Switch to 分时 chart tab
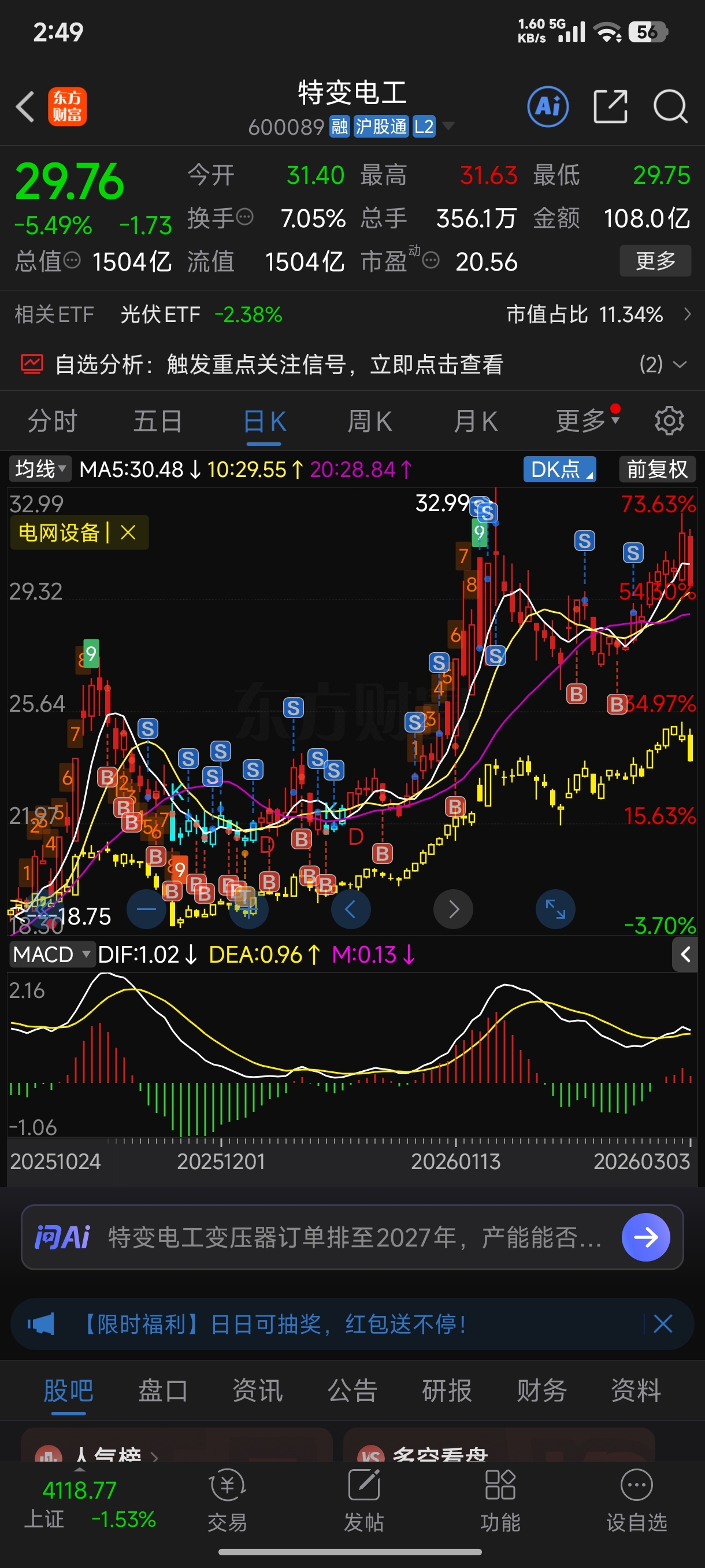The width and height of the screenshot is (705, 1568). click(53, 421)
